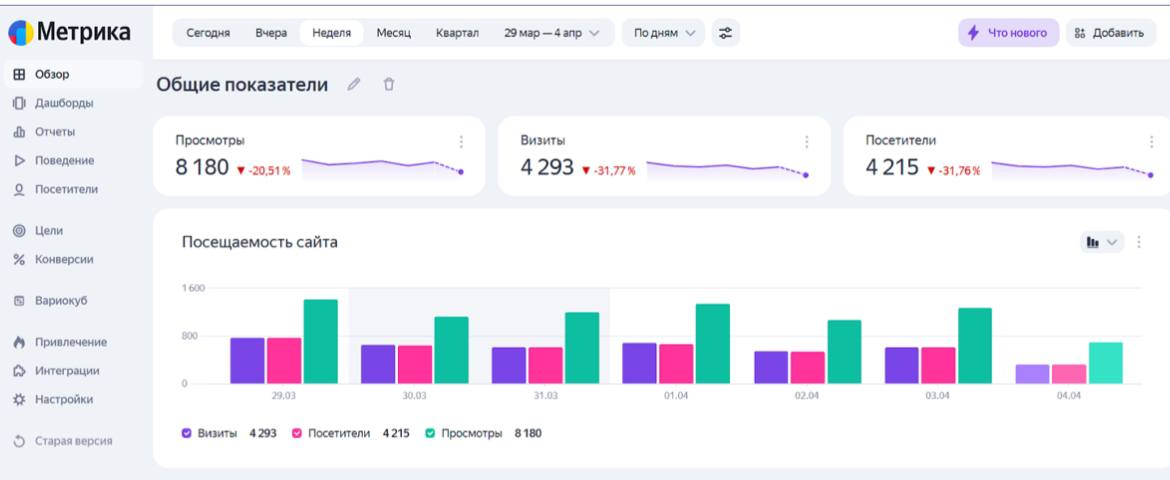Open Отчеты in the sidebar
Image resolution: width=1170 pixels, height=480 pixels.
(54, 131)
